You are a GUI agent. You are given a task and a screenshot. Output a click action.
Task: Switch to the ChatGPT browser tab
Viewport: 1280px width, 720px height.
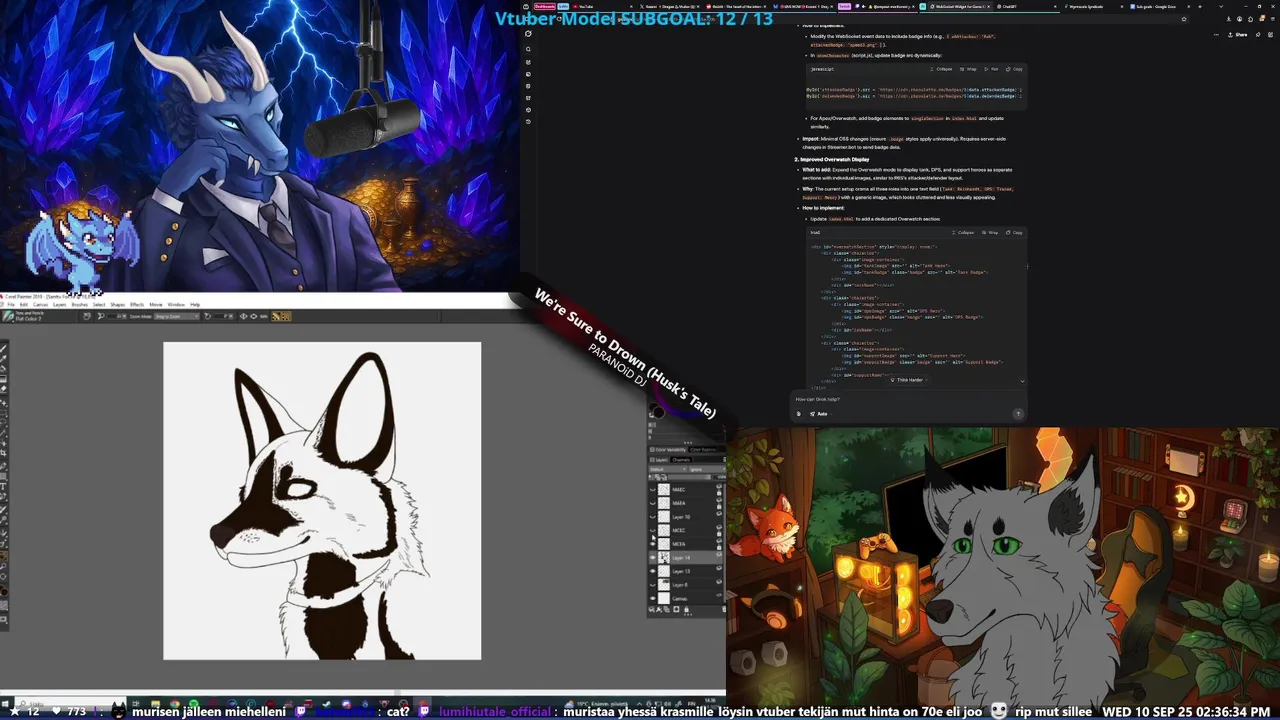tap(1011, 7)
